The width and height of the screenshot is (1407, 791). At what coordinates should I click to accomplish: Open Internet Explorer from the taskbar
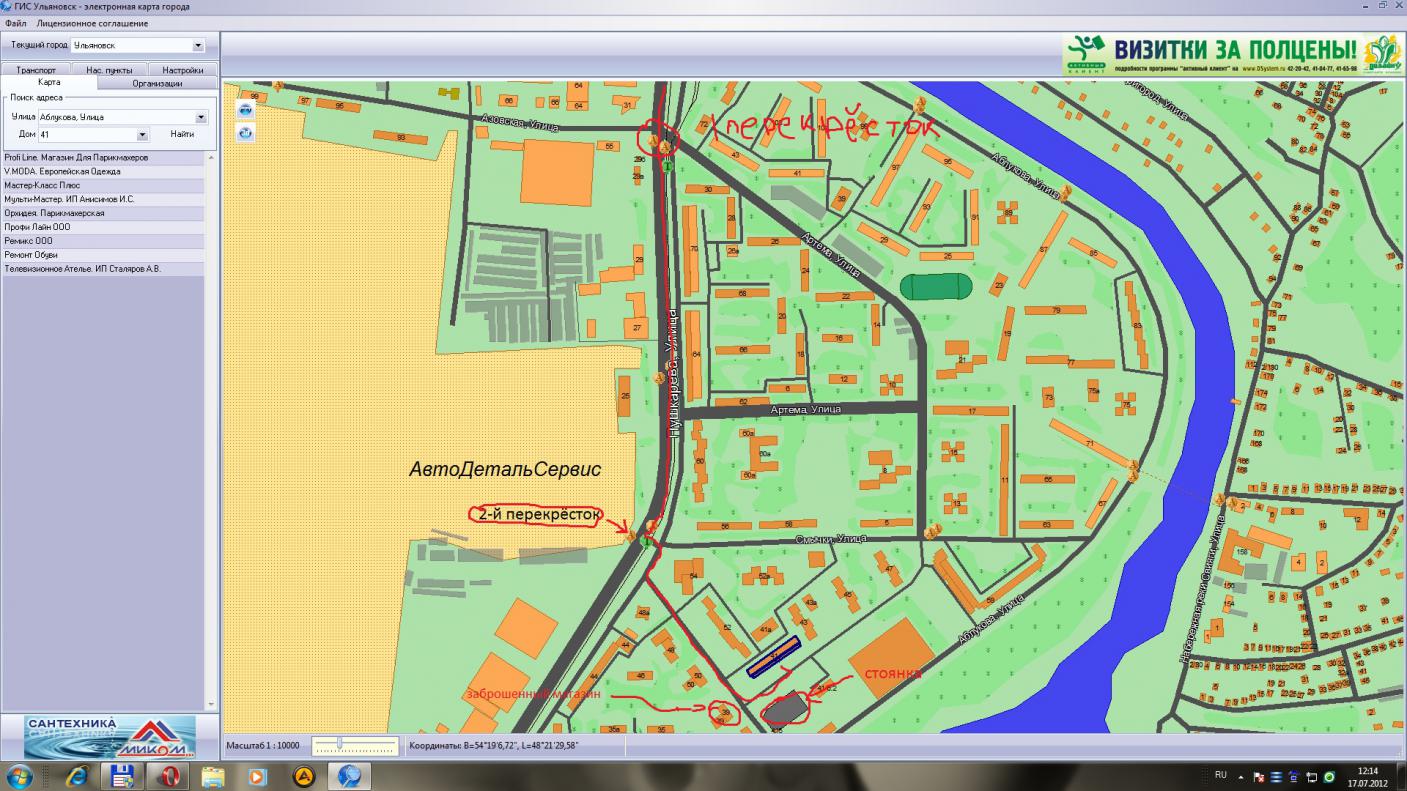click(x=75, y=776)
